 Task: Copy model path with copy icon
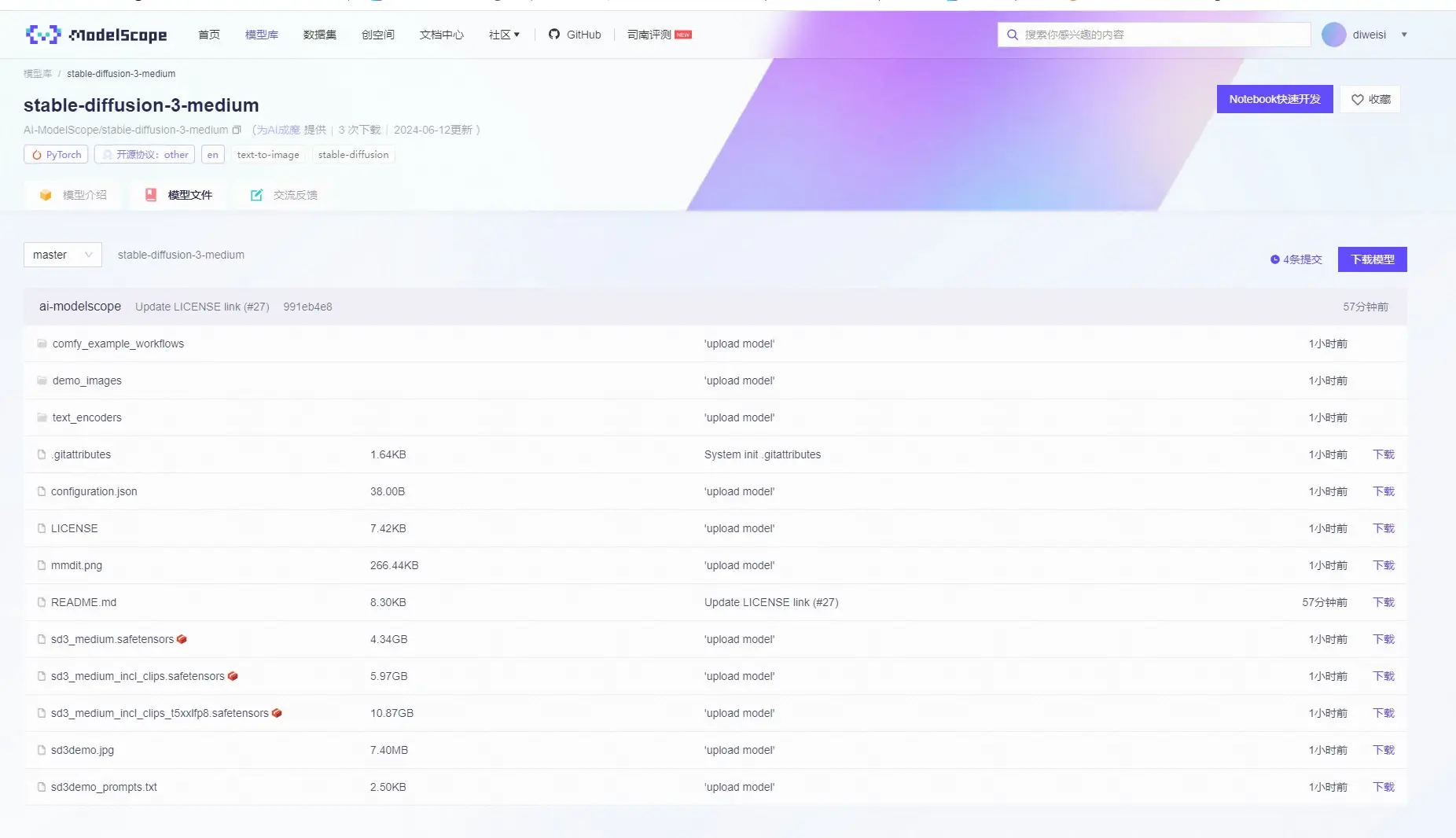click(x=237, y=130)
